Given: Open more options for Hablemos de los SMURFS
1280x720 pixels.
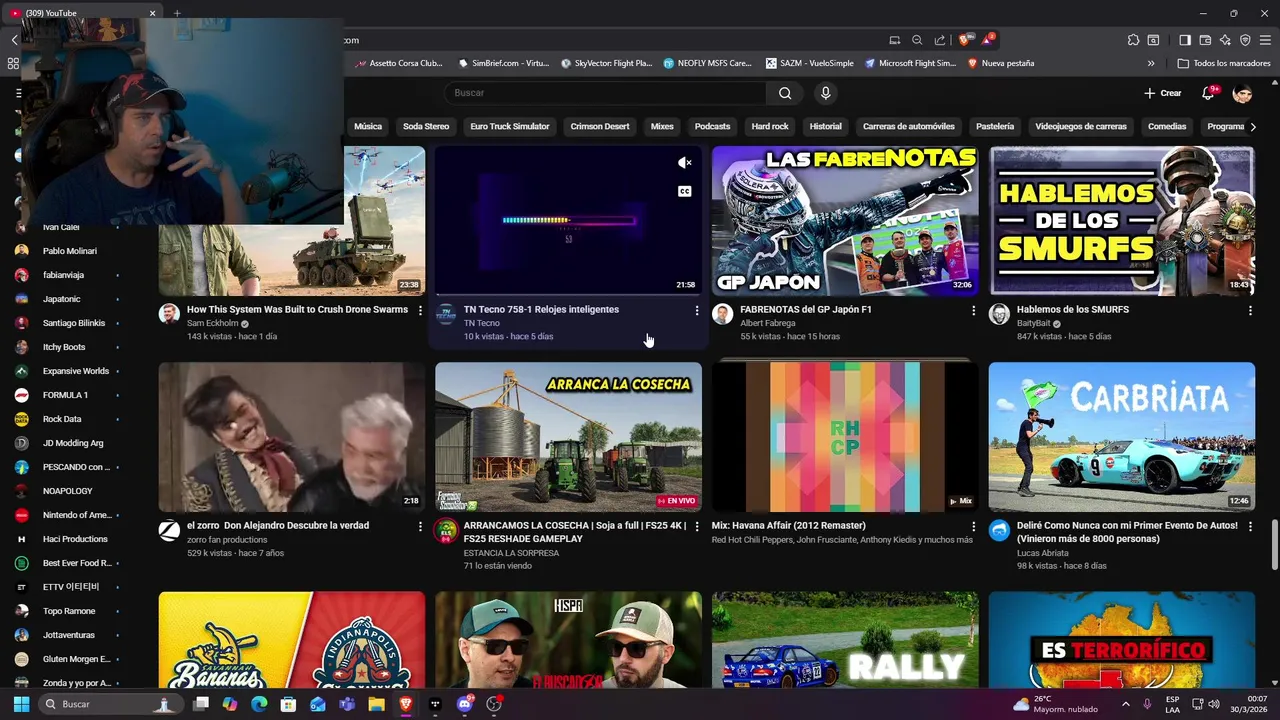Looking at the screenshot, I should [x=1250, y=311].
